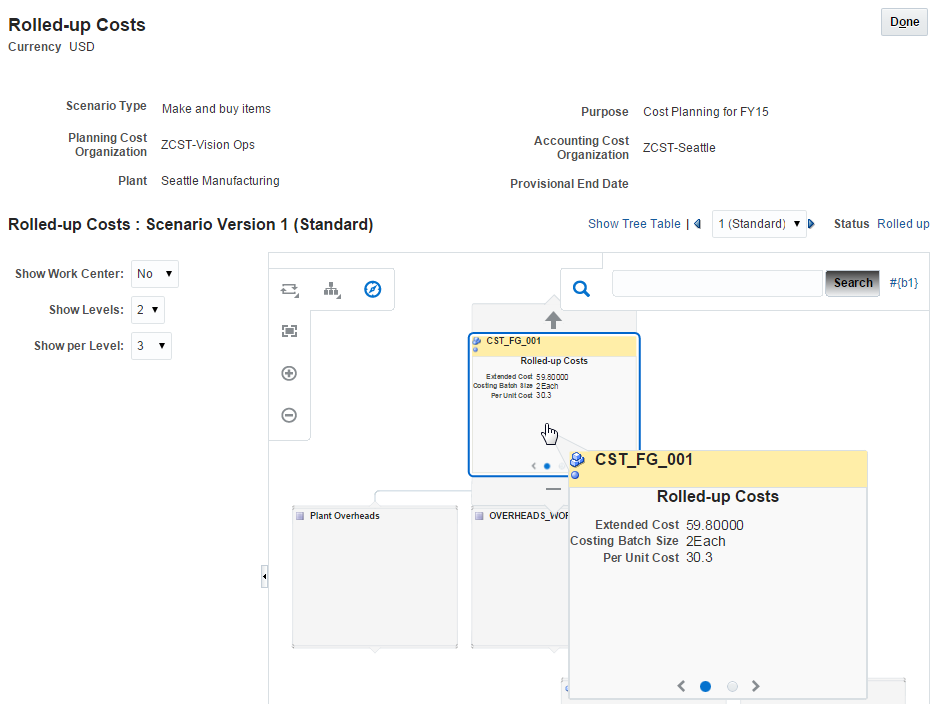The height and width of the screenshot is (704, 939).
Task: Open the Show per Level dropdown
Action: [x=151, y=346]
